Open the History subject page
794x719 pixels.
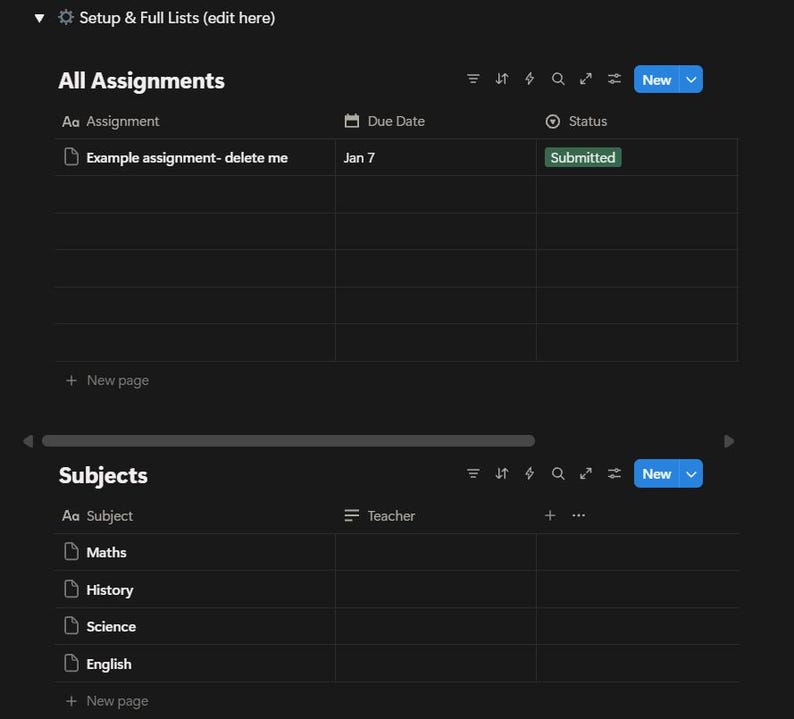pos(110,590)
